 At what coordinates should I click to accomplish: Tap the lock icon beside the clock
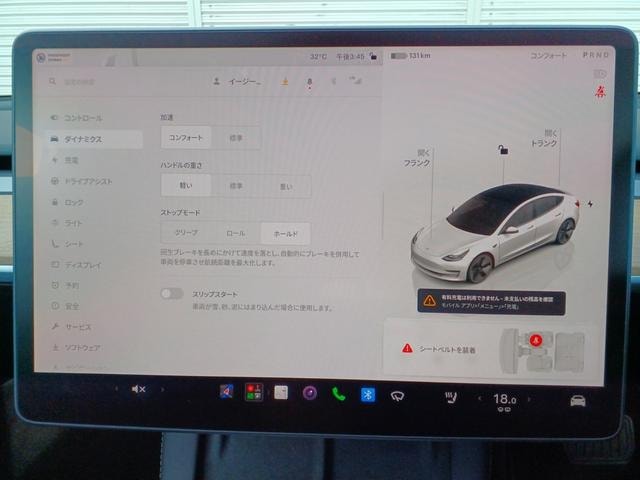point(373,56)
